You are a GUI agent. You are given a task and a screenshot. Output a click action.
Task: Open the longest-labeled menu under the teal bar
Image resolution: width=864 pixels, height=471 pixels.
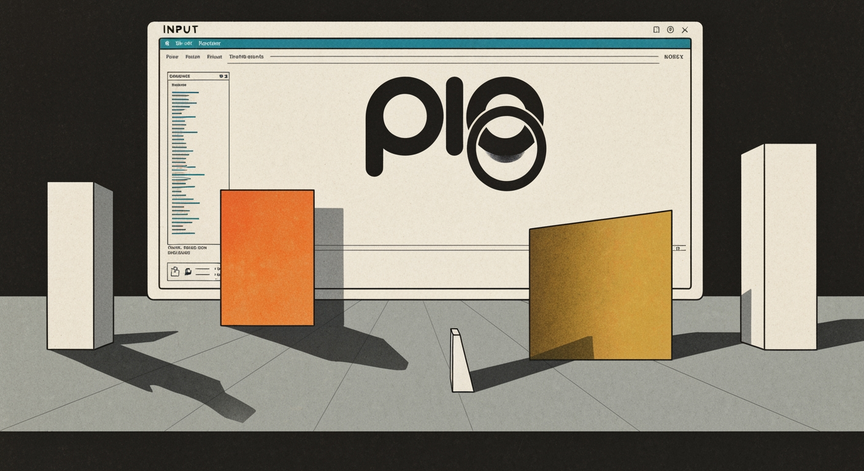click(246, 57)
